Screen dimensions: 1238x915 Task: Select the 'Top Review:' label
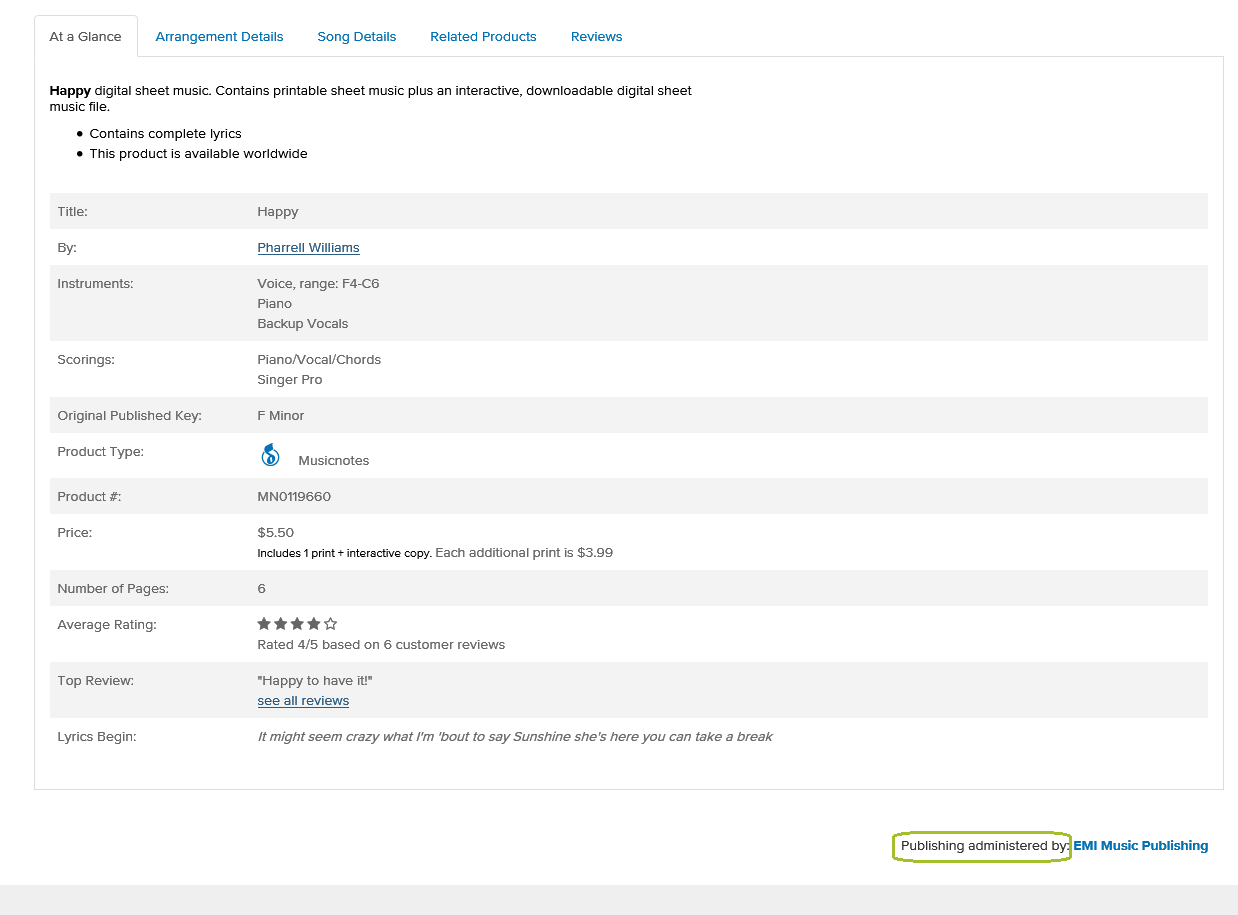[96, 681]
